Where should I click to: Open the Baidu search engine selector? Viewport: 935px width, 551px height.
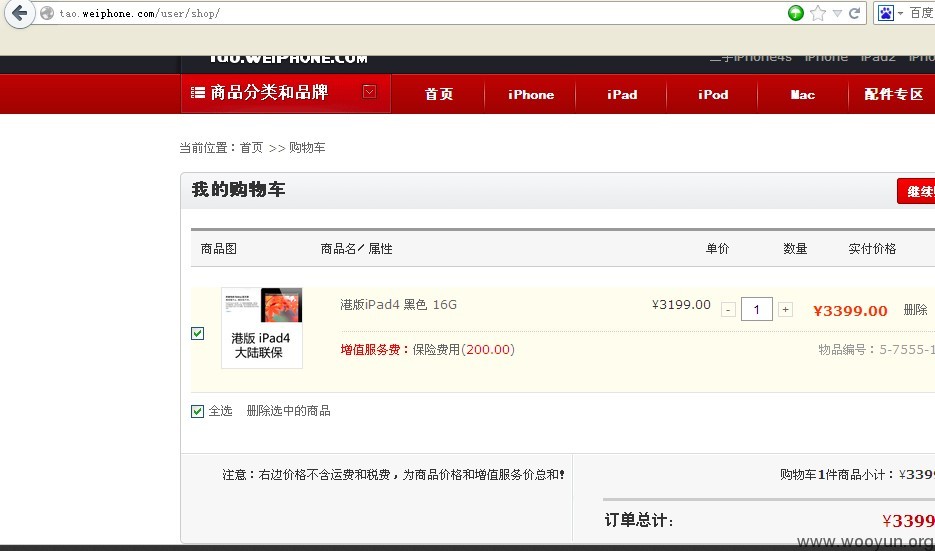890,13
